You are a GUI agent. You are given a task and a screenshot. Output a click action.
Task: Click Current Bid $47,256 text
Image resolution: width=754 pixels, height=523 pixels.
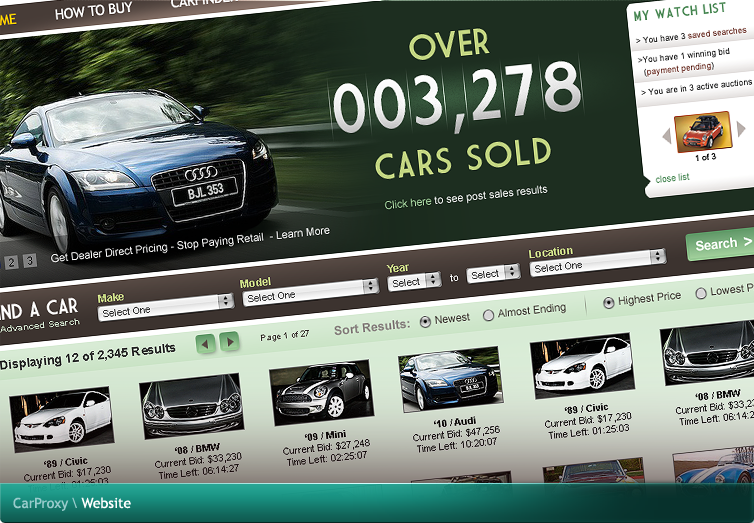point(456,433)
